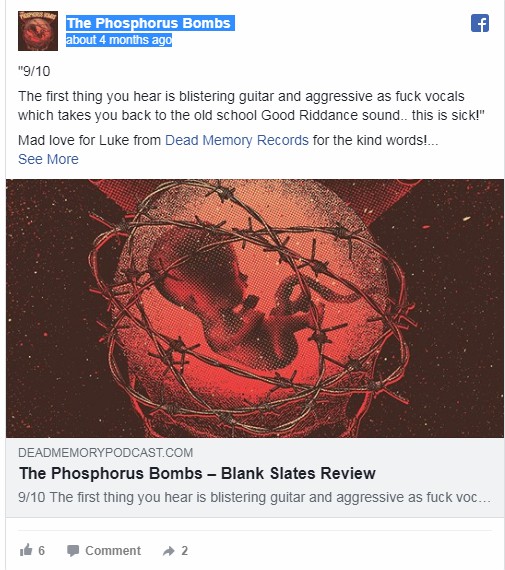The image size is (505, 570).
Task: Click the share arrow icon
Action: pos(168,551)
